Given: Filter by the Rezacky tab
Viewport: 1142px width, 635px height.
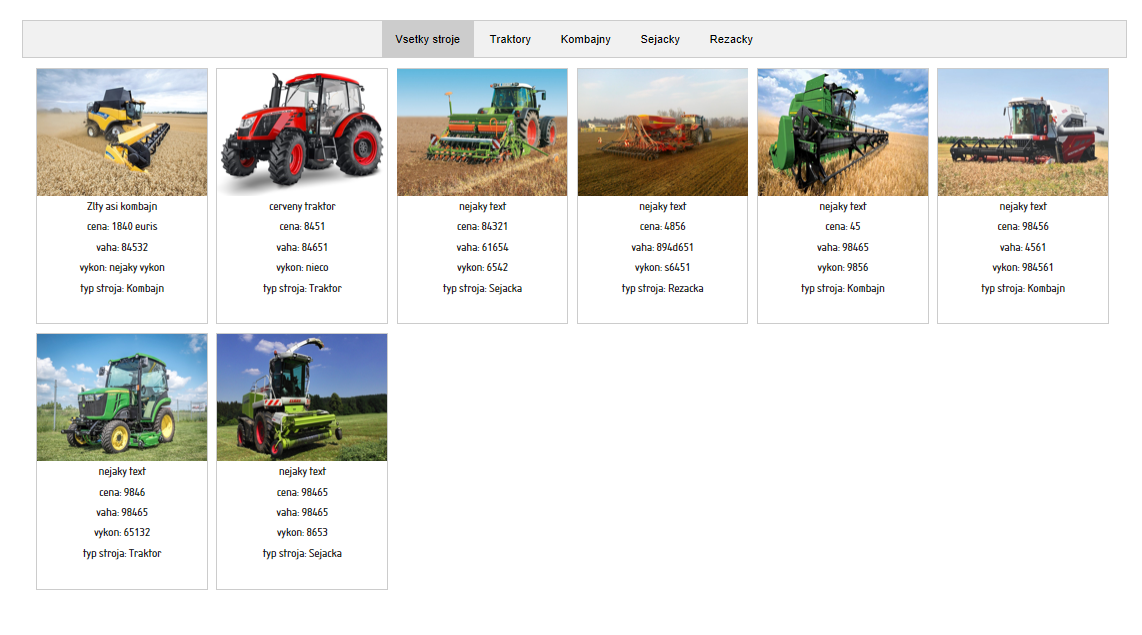Looking at the screenshot, I should pos(731,39).
